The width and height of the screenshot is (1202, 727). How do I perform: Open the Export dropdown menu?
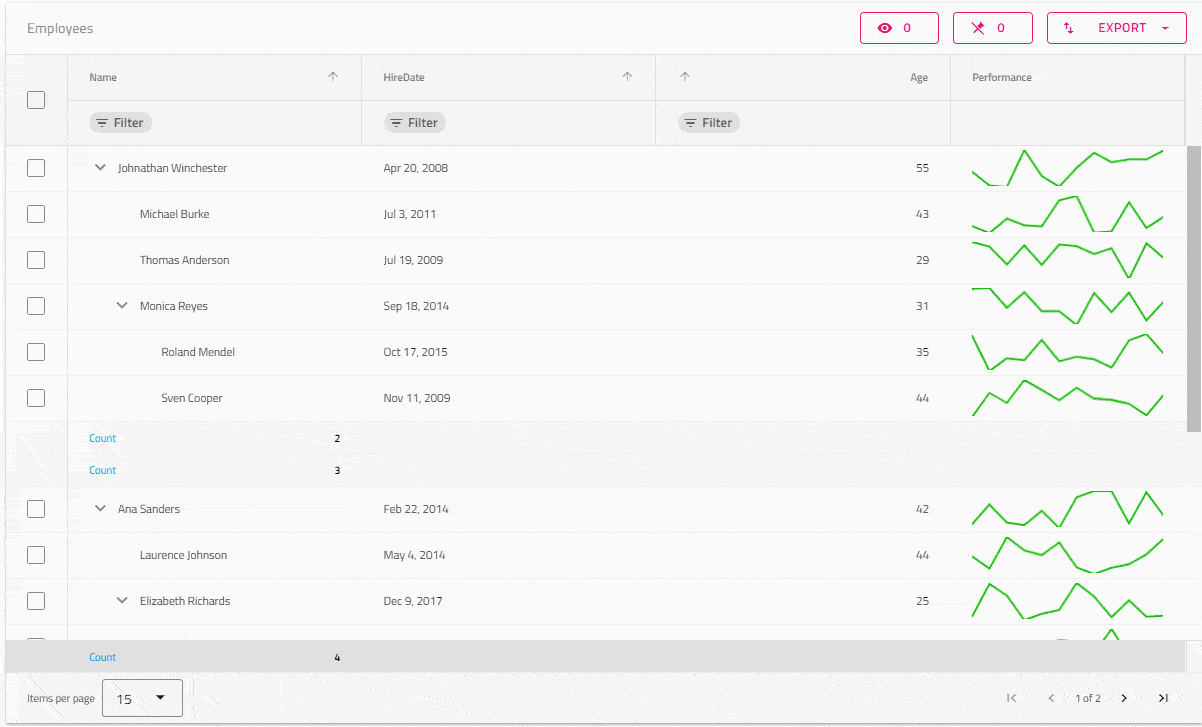(x=1116, y=28)
